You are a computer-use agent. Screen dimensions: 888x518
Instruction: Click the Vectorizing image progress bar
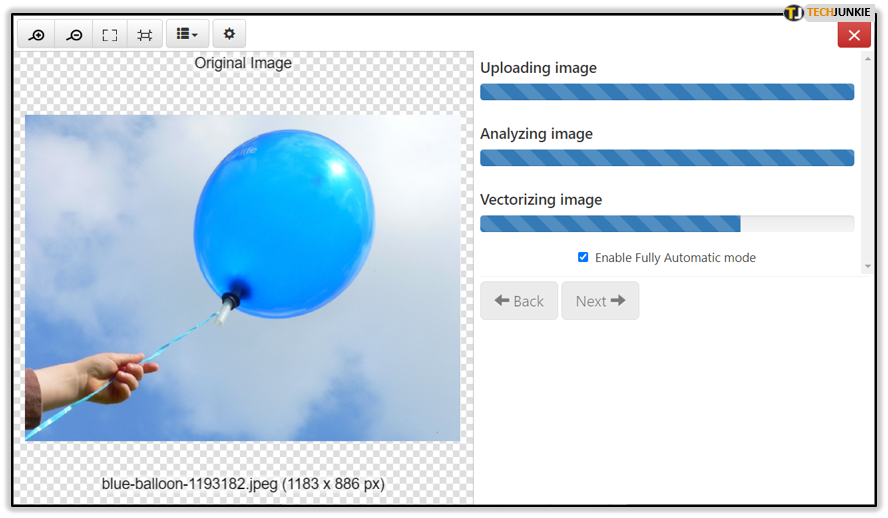point(667,224)
